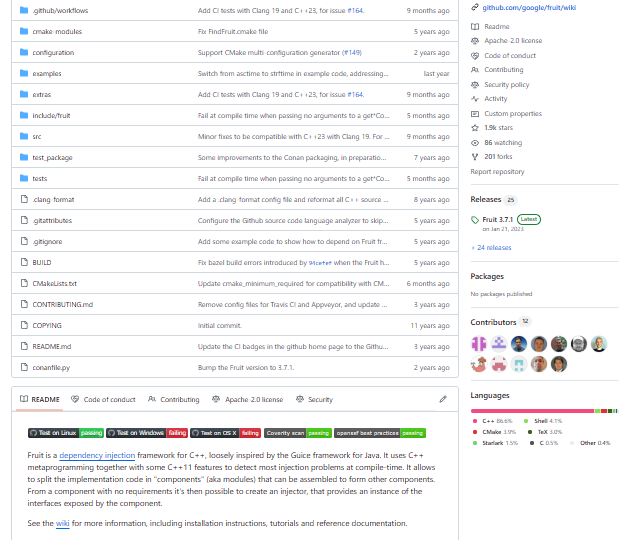Viewport: 636px width, 540px height.
Task: Open the COPYING file
Action: click(47, 326)
